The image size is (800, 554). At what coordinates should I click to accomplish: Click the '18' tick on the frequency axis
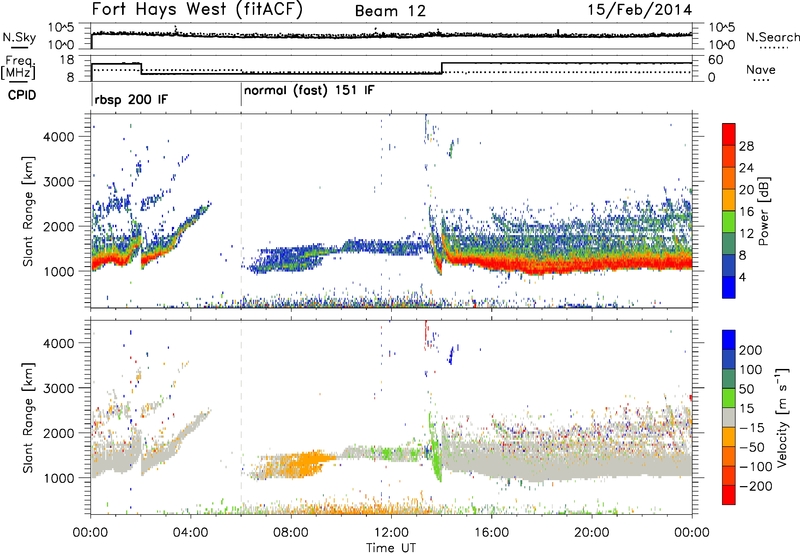(x=67, y=60)
